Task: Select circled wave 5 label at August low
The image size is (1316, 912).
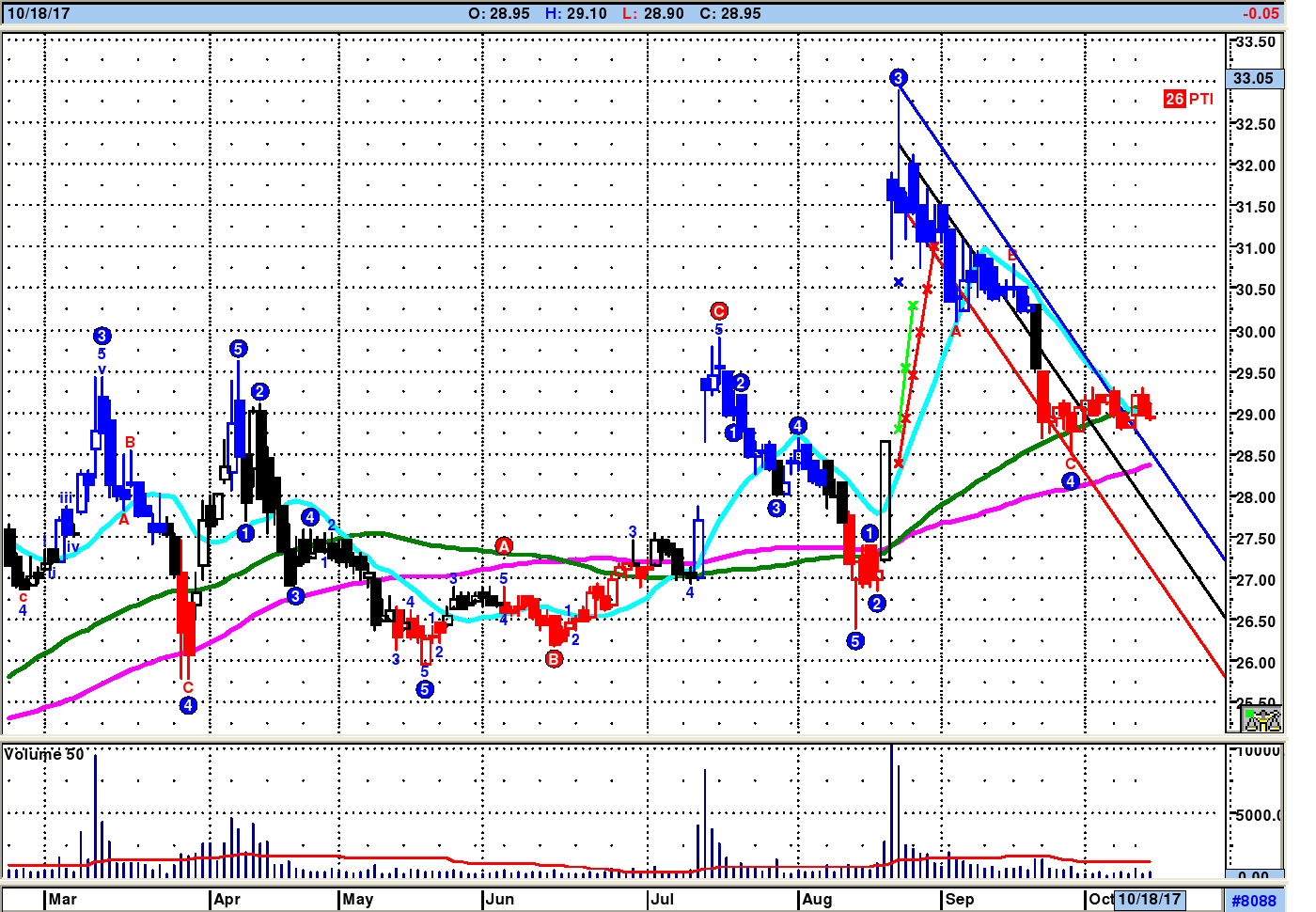Action: coord(855,641)
